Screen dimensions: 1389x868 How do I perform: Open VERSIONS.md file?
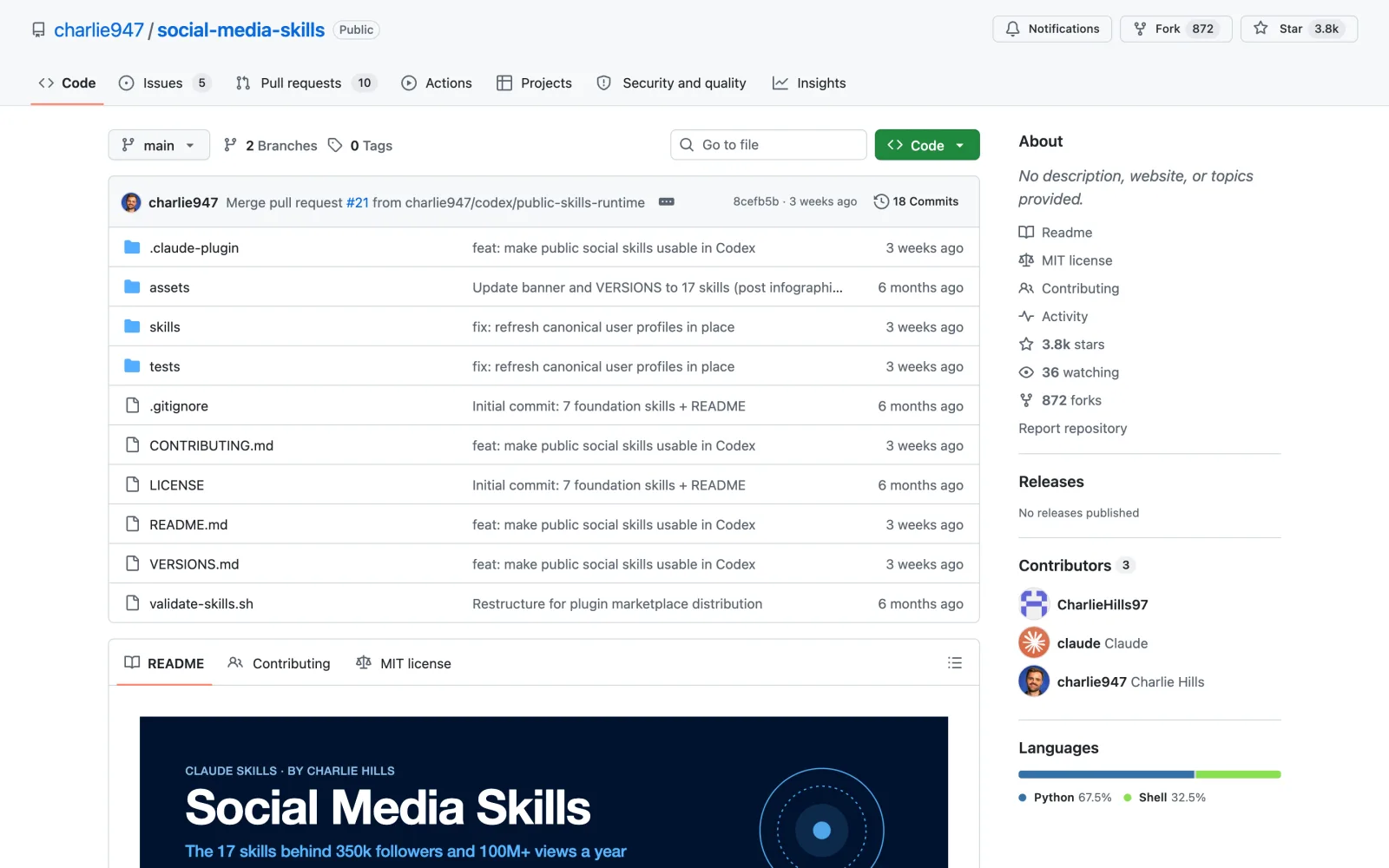pyautogui.click(x=194, y=564)
